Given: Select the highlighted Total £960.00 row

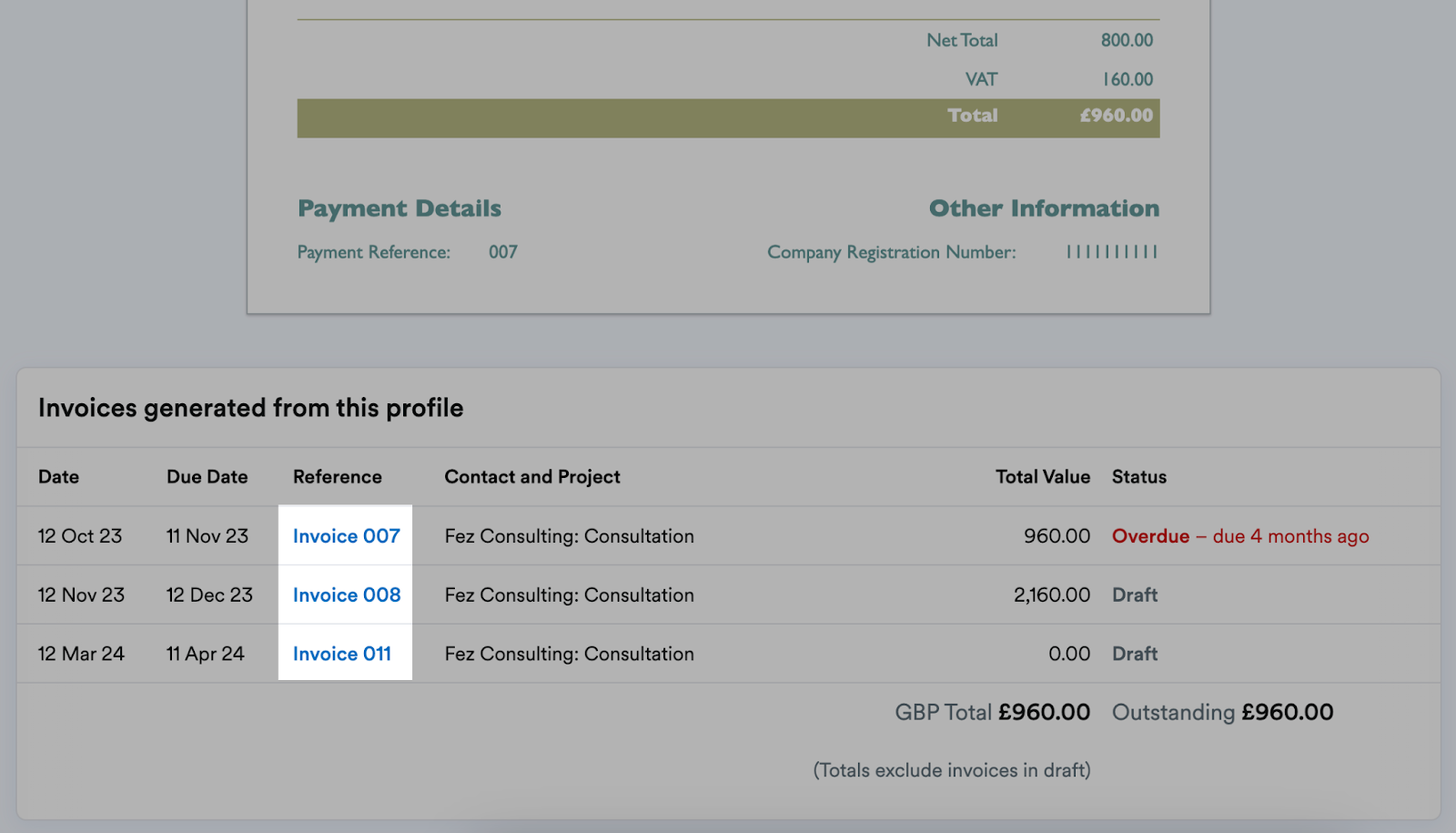Looking at the screenshot, I should tap(728, 117).
